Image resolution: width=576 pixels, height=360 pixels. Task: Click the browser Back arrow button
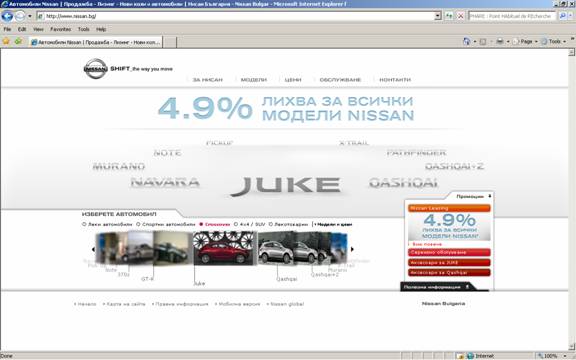[x=7, y=16]
